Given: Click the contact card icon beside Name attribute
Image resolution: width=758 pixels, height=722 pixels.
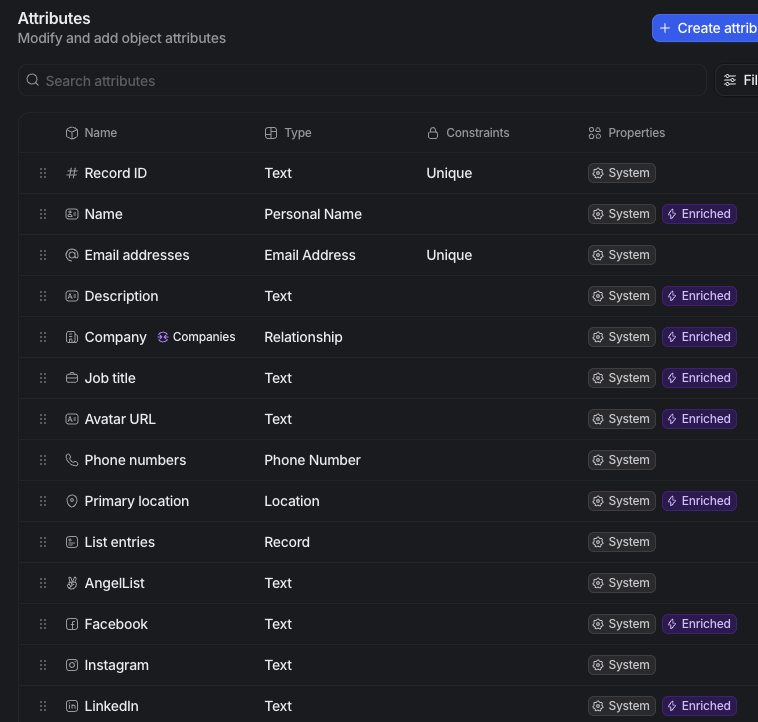Looking at the screenshot, I should [x=72, y=214].
